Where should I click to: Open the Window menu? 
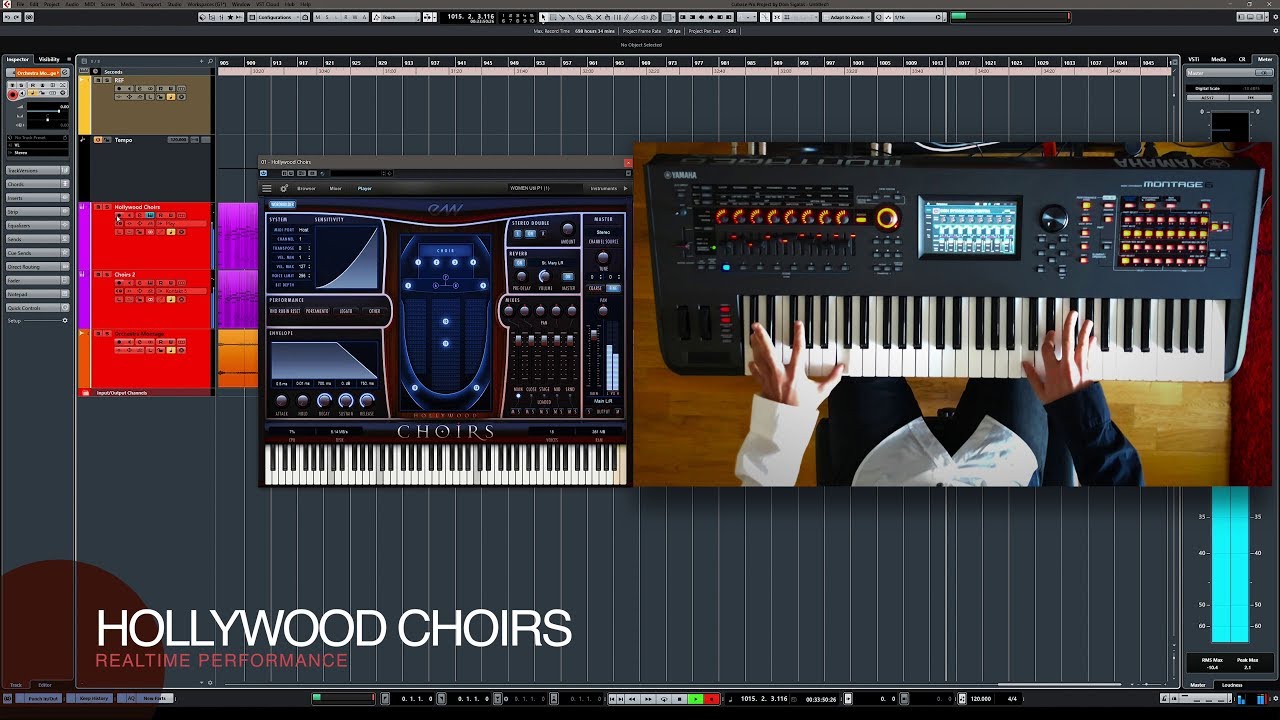(241, 4)
